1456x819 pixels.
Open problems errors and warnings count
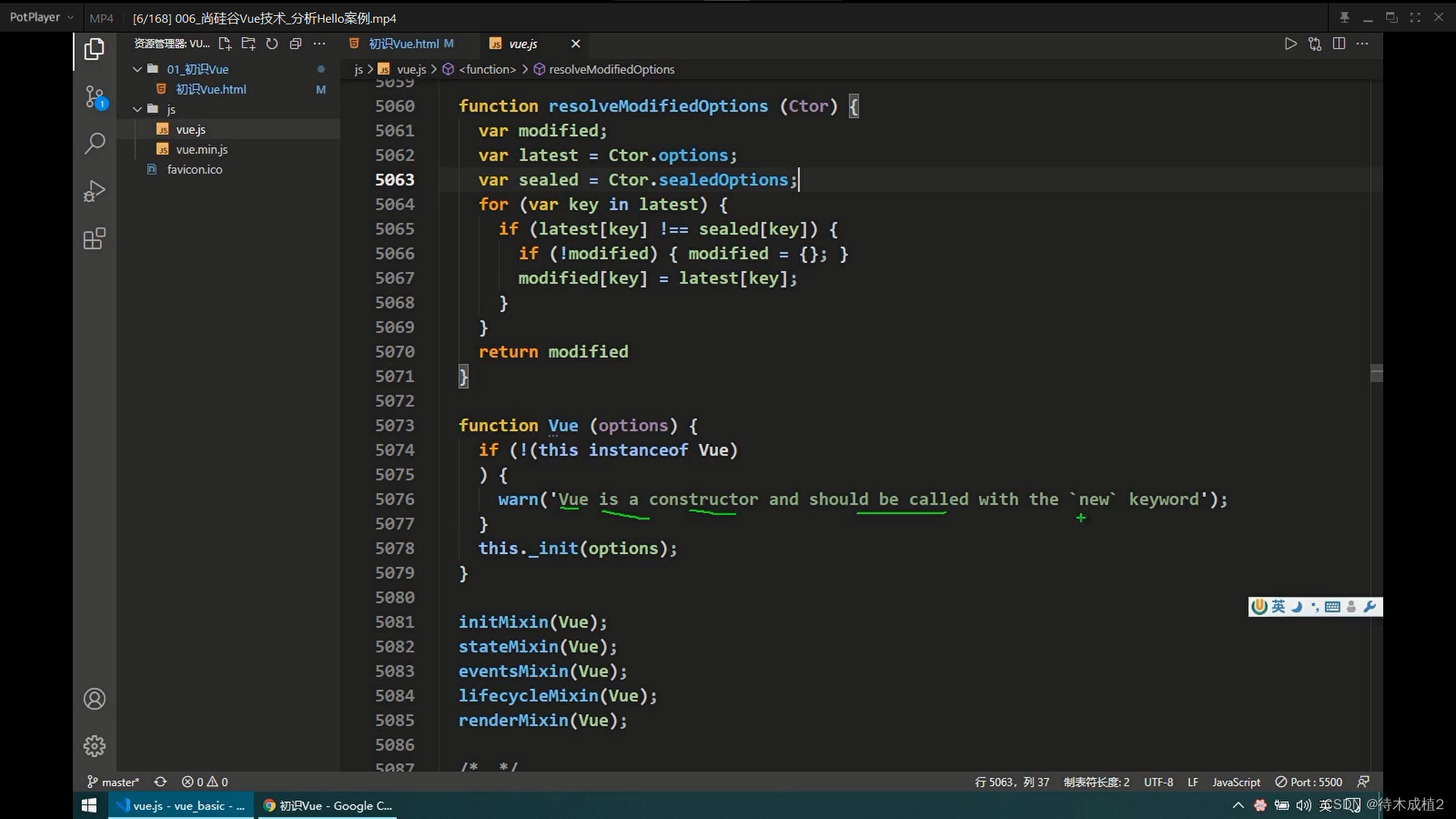(x=205, y=782)
